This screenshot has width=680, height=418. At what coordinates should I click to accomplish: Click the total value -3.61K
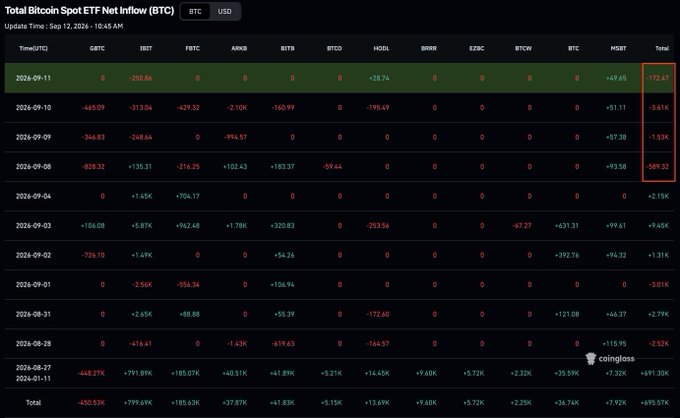[x=659, y=108]
